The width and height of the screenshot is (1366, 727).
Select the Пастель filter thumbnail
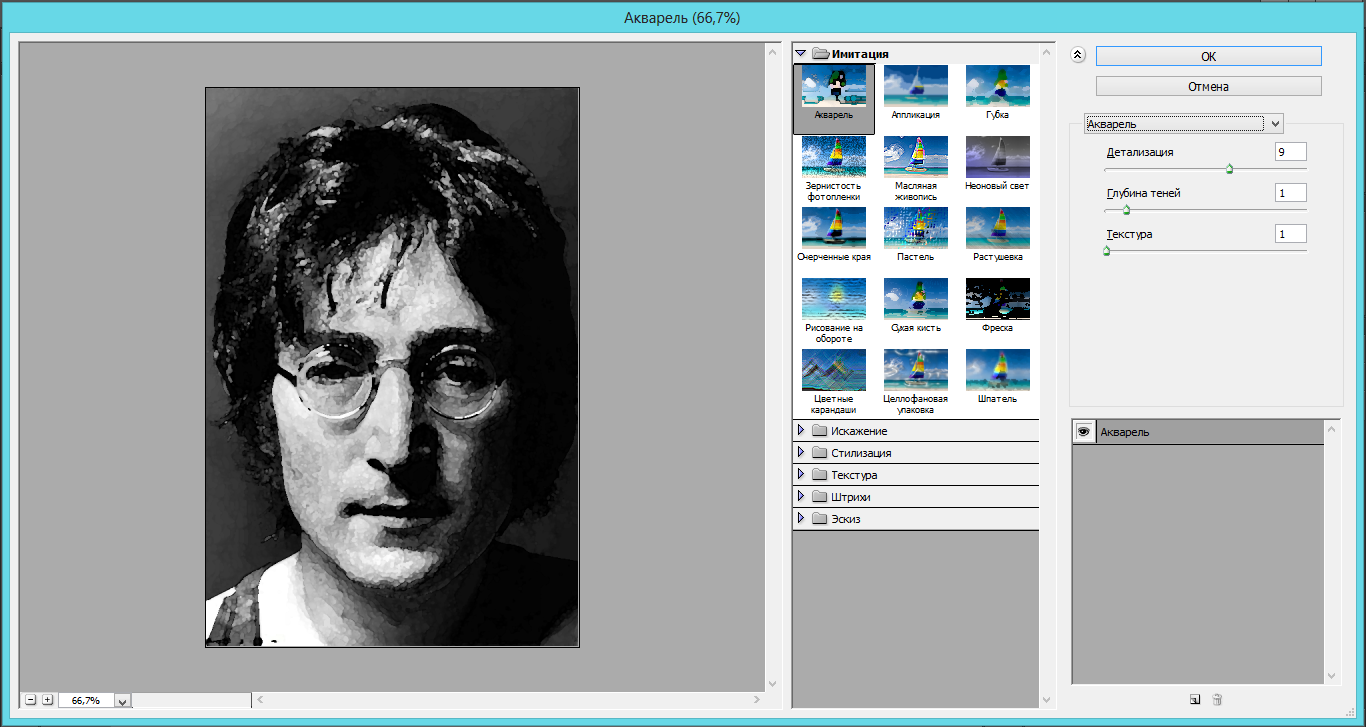coord(916,235)
